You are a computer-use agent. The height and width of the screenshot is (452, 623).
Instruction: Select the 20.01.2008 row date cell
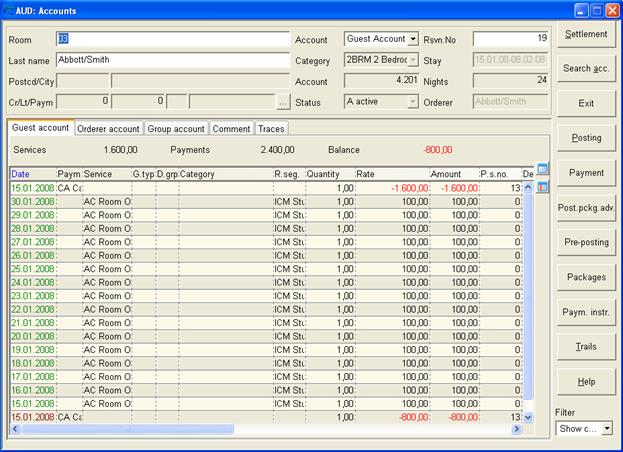click(33, 336)
